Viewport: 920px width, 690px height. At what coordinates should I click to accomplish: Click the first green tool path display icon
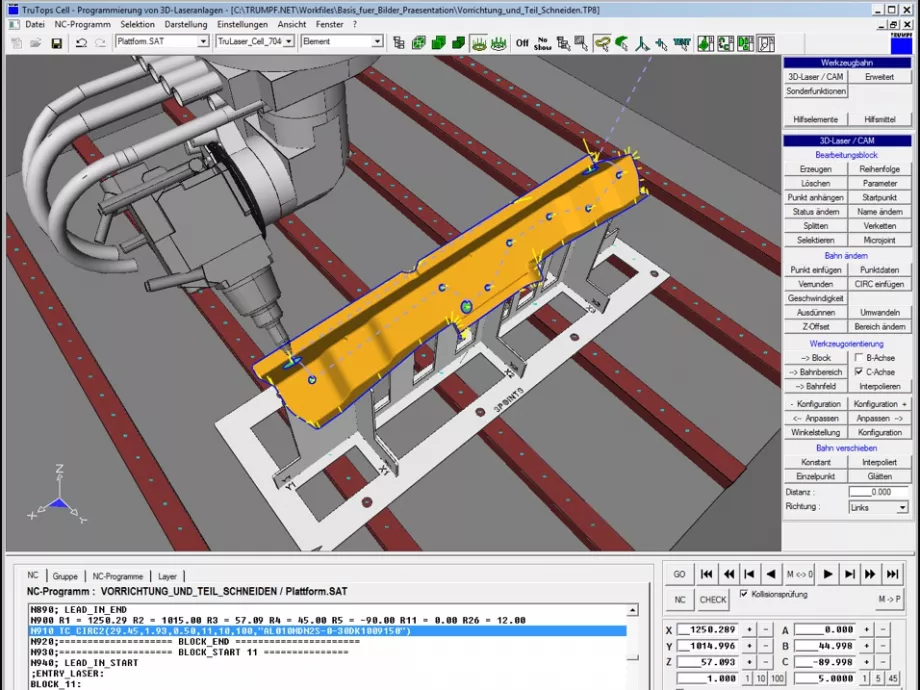tap(479, 43)
